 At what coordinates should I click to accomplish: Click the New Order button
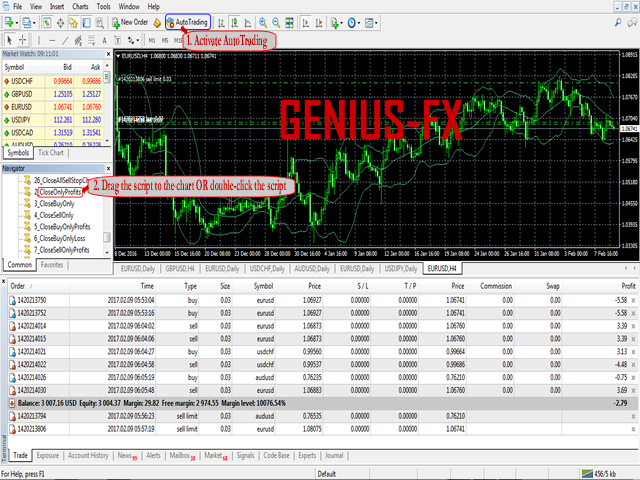click(x=130, y=22)
